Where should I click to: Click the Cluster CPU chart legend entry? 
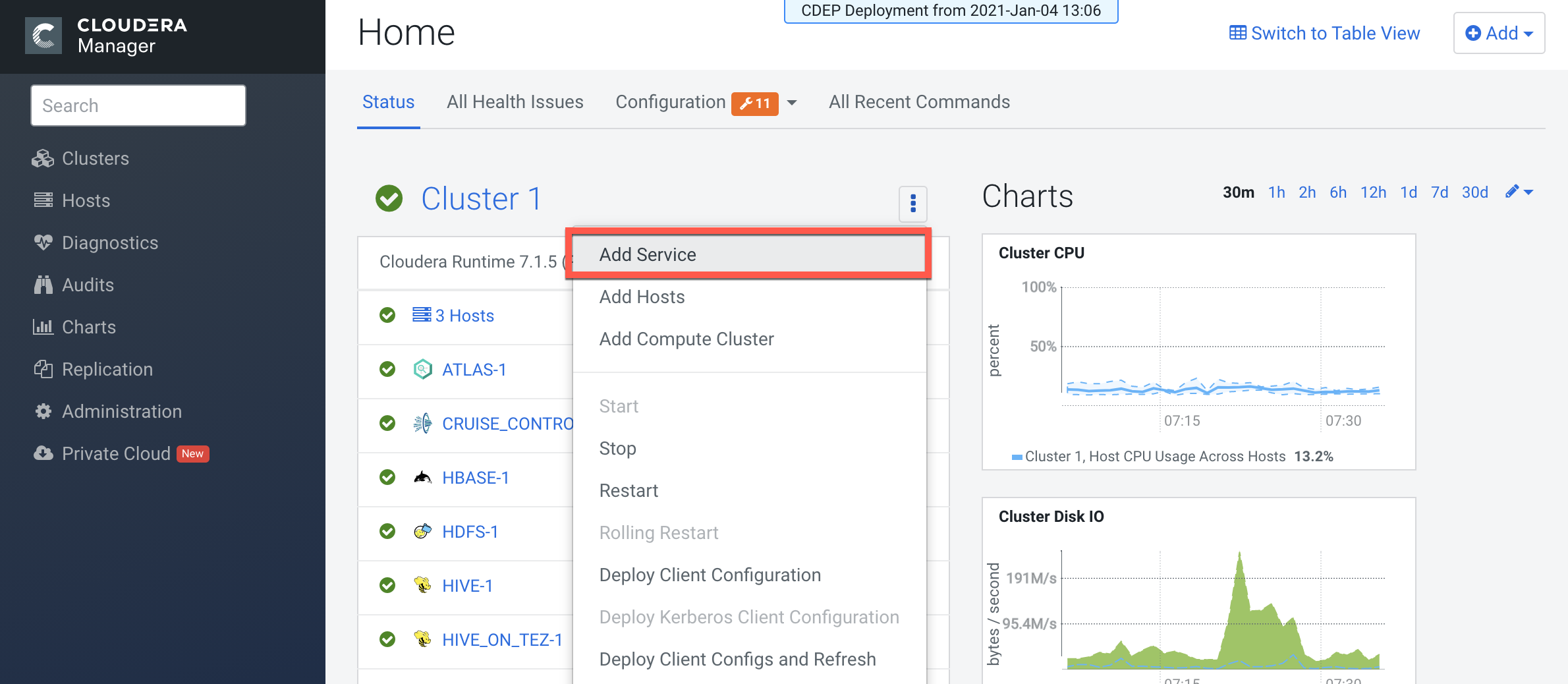click(x=1173, y=457)
